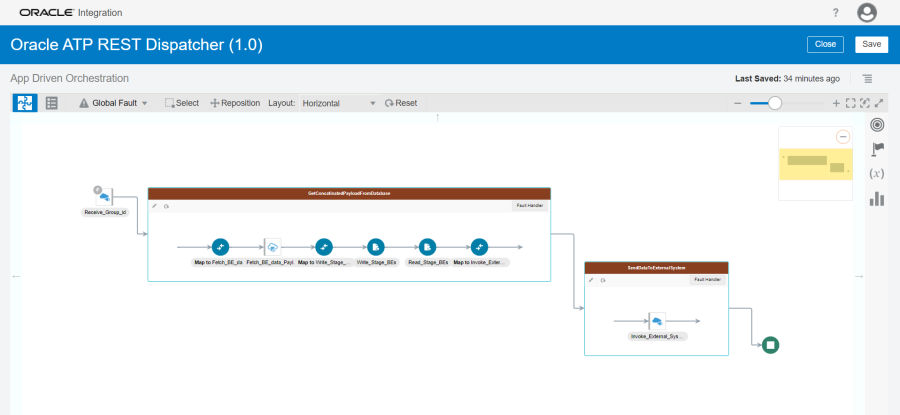Open the bar chart tracking icon
900x415 pixels.
(x=877, y=199)
